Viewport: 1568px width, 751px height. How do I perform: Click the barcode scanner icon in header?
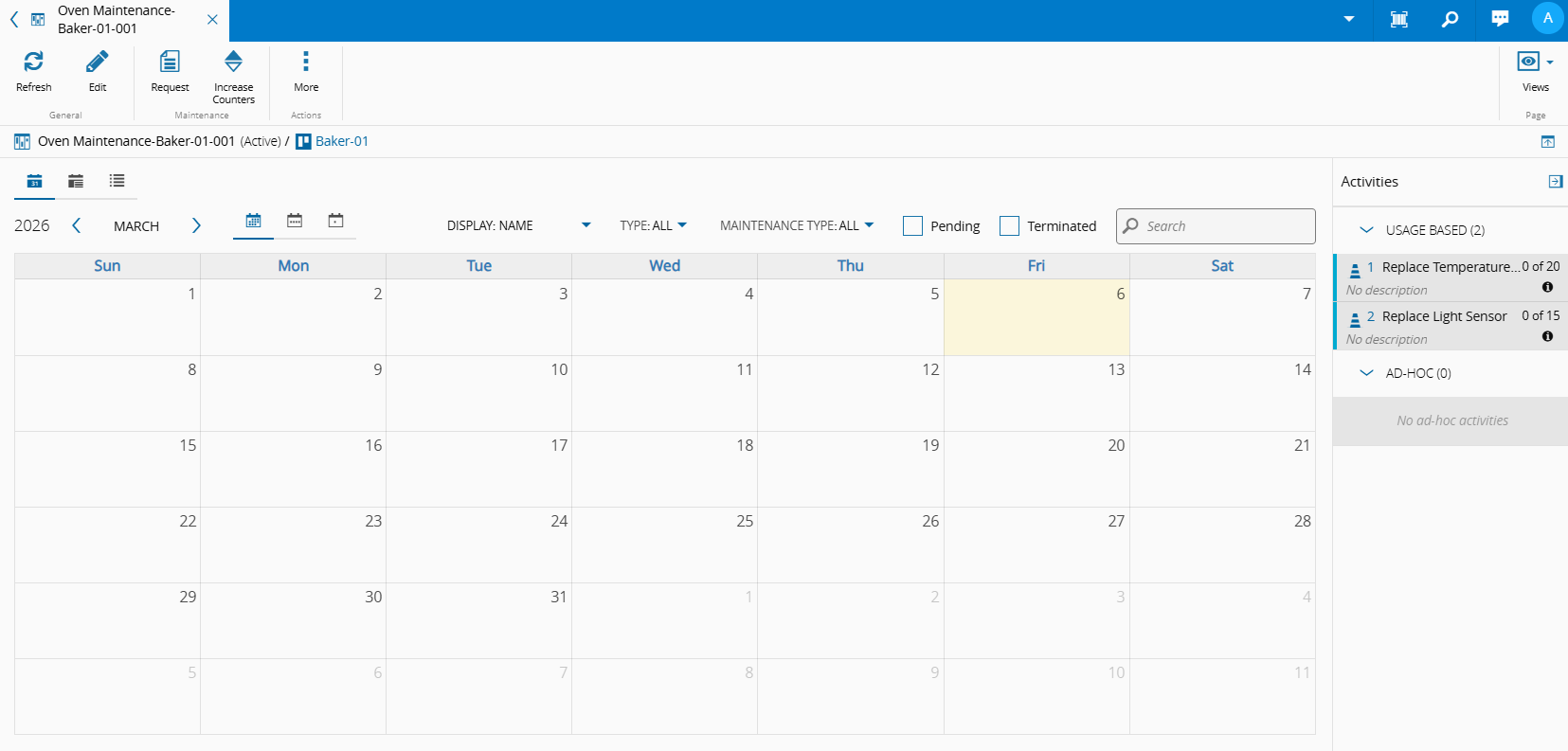tap(1398, 19)
